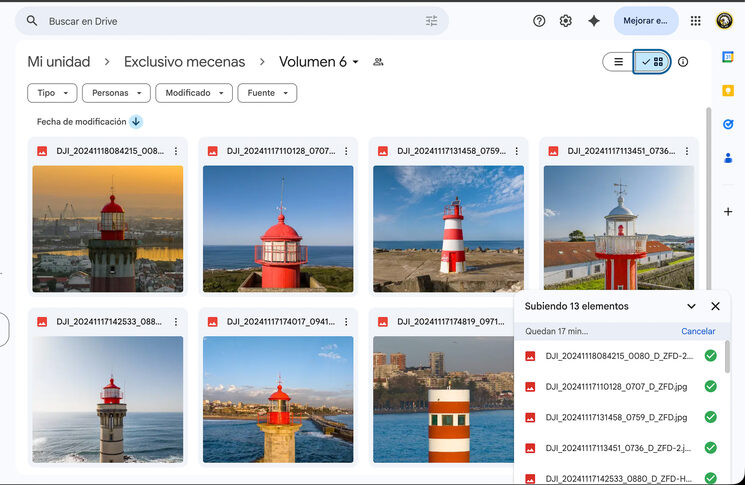Open the Google apps grid
This screenshot has height=485, width=745.
[x=696, y=21]
